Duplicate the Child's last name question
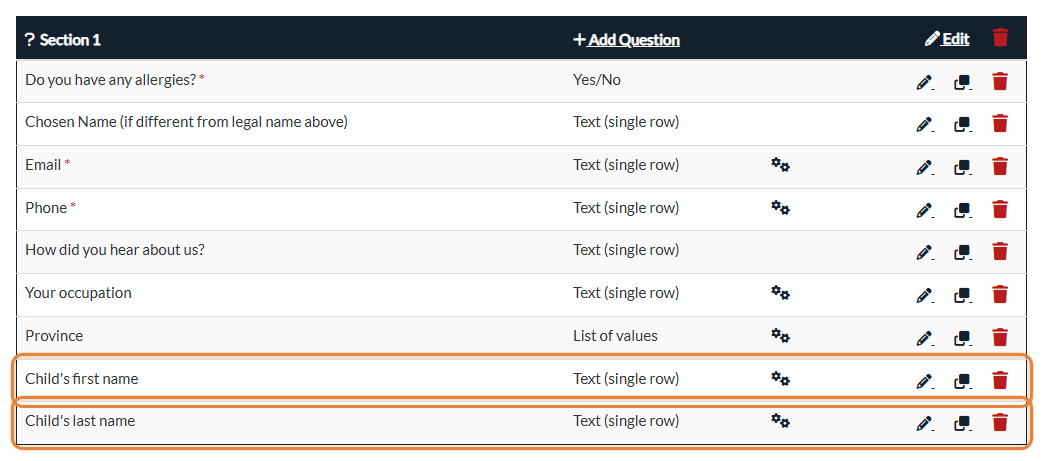 (x=962, y=423)
